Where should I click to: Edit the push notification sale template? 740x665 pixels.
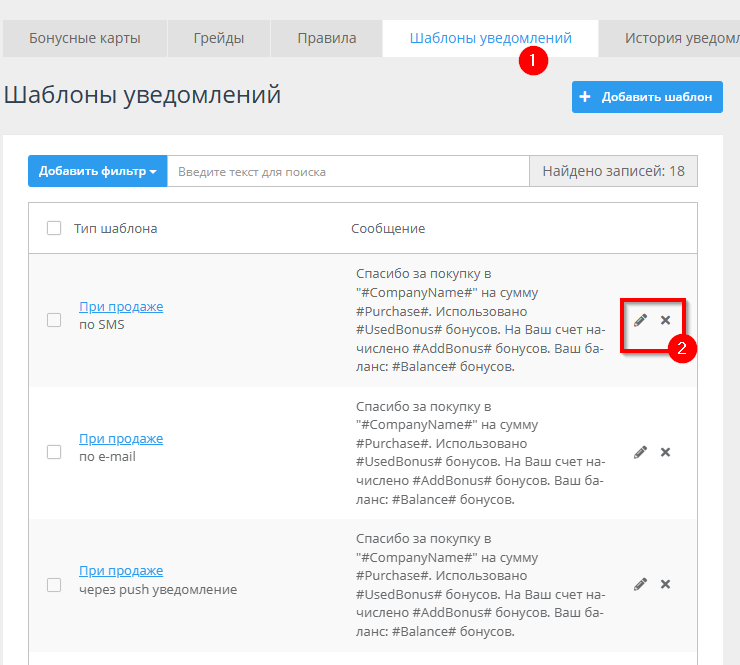pos(641,584)
